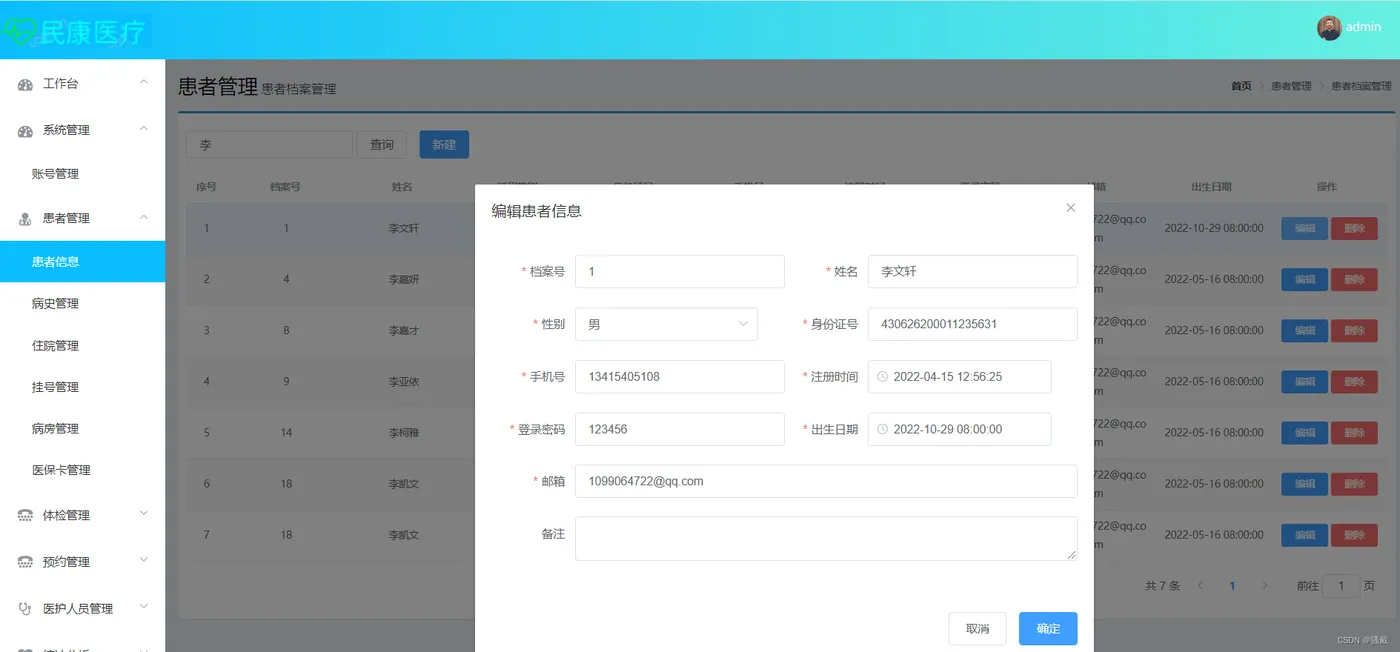Click clock icon in 注册时间 field
The width and height of the screenshot is (1400, 652).
click(x=882, y=377)
